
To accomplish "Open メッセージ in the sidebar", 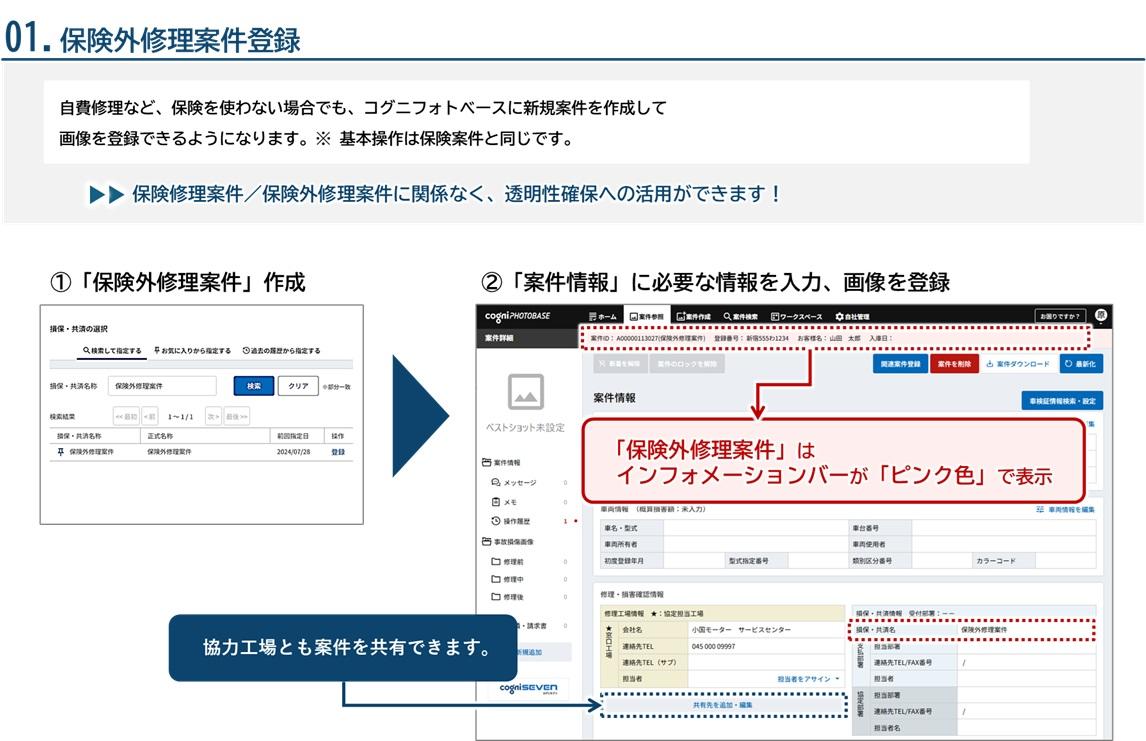I will [x=520, y=483].
